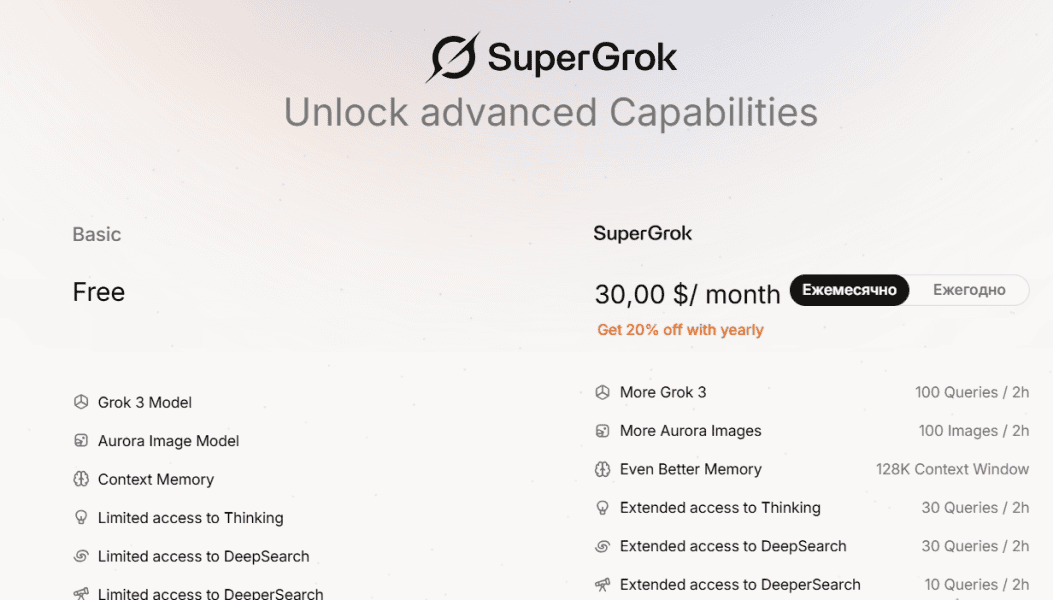The height and width of the screenshot is (600, 1053).
Task: Click the SuperGrok logo icon
Action: coord(452,57)
